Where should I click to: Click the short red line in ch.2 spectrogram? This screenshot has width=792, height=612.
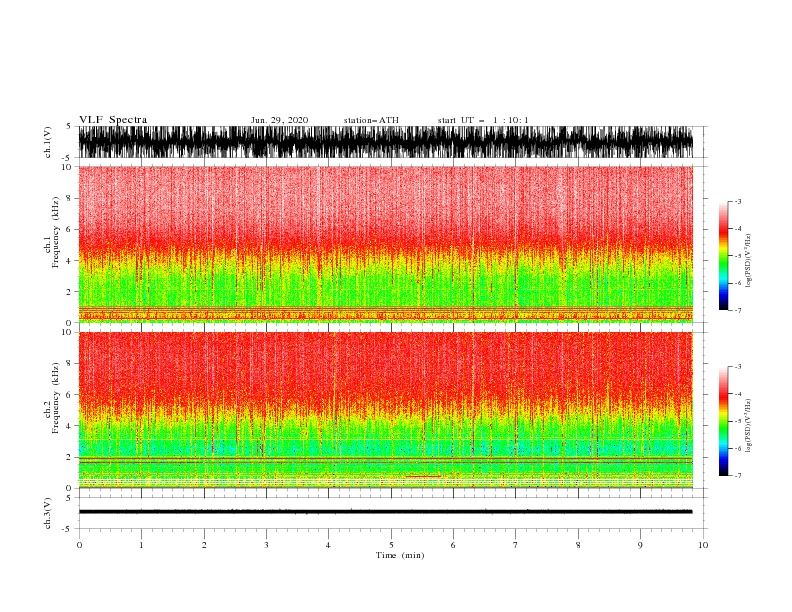coord(423,476)
